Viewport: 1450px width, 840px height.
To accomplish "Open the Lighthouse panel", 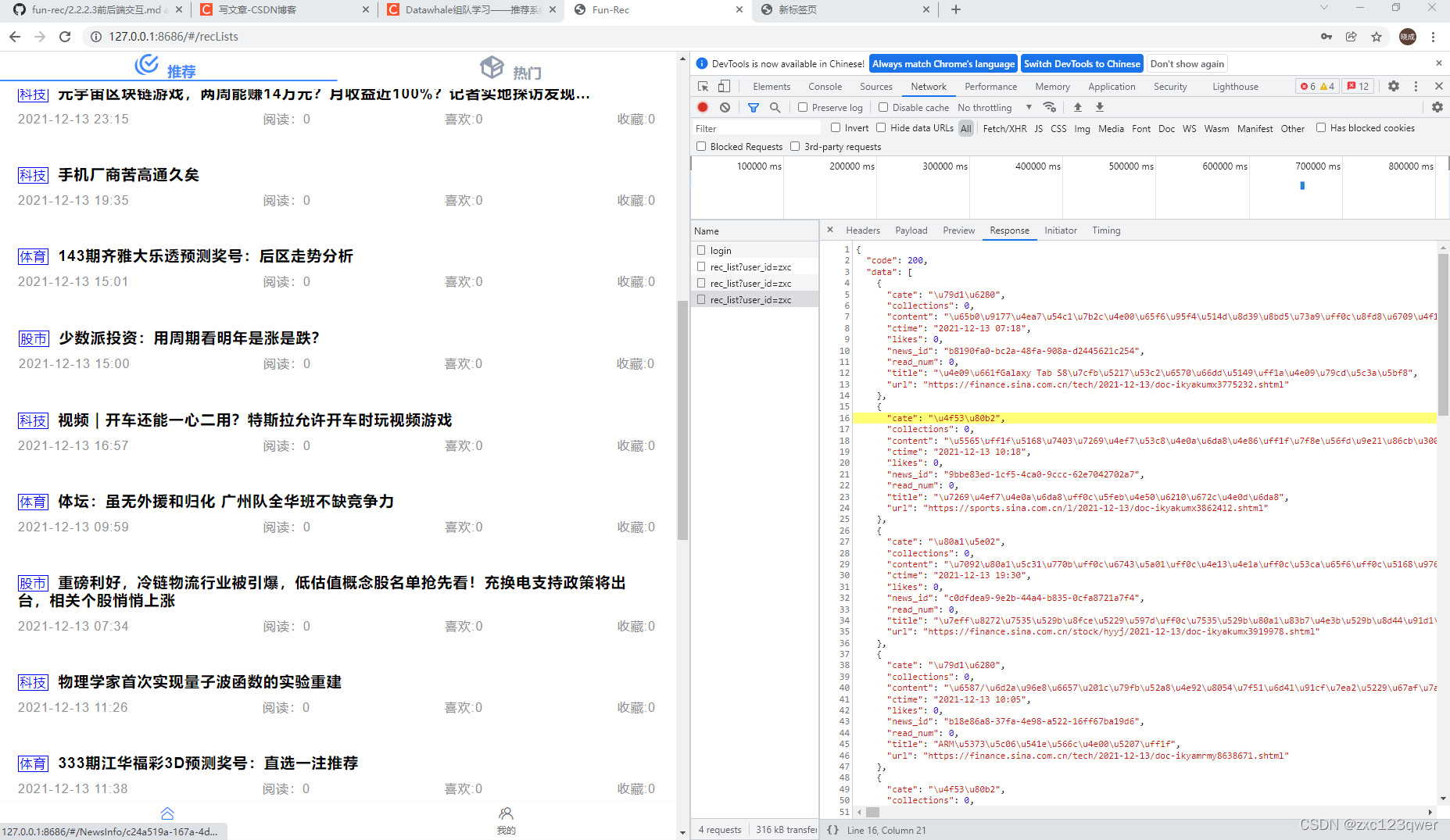I will click(x=1235, y=86).
